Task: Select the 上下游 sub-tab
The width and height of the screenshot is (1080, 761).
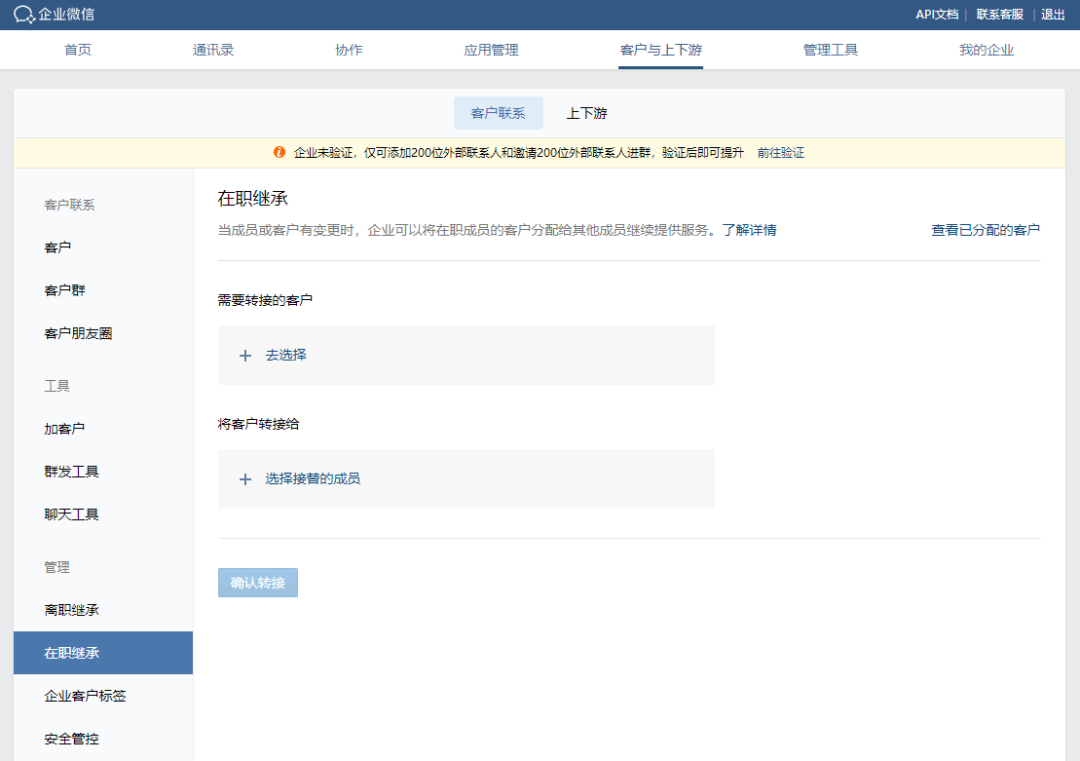Action: tap(586, 113)
